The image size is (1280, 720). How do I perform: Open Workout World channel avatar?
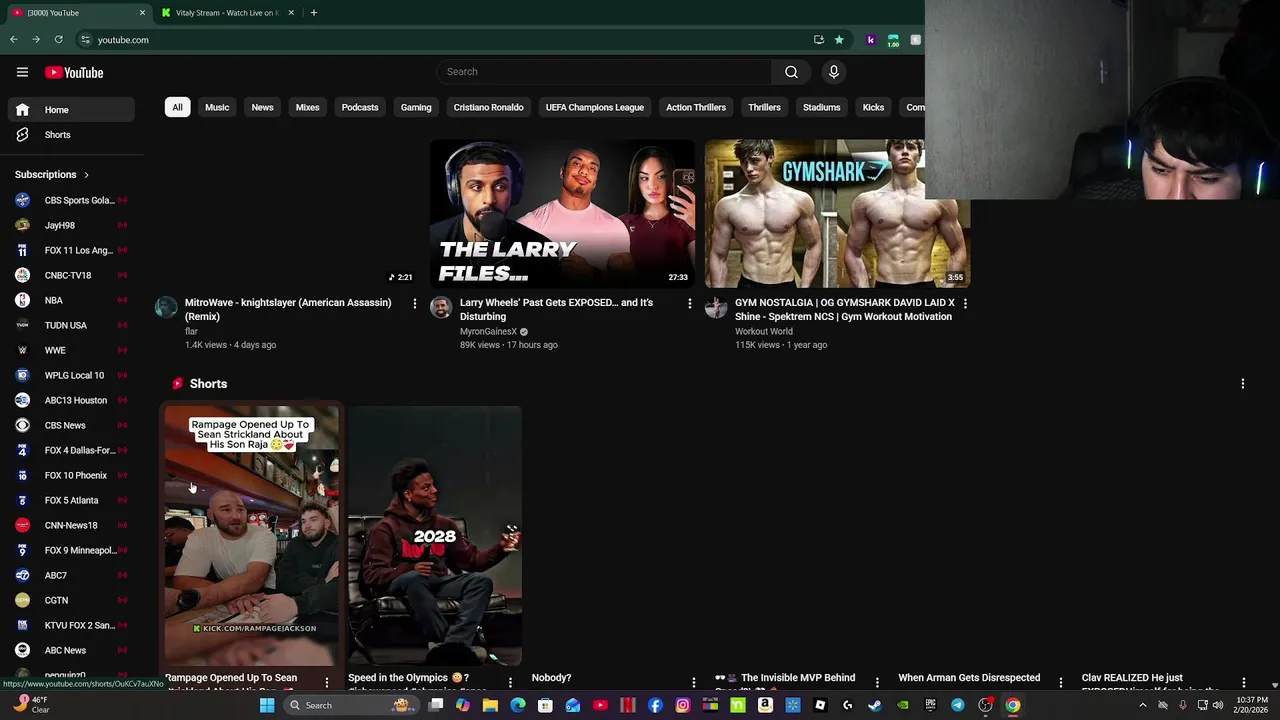pyautogui.click(x=716, y=307)
